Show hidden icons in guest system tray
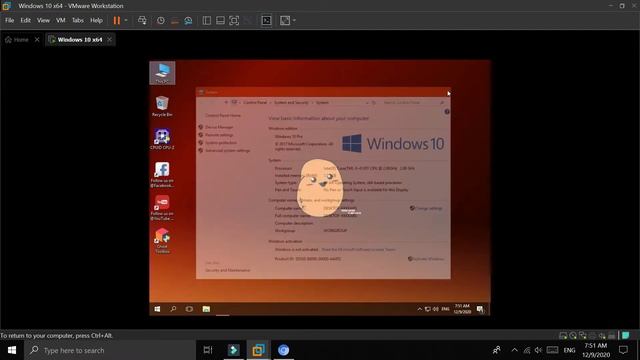This screenshot has width=640, height=360. coord(419,309)
